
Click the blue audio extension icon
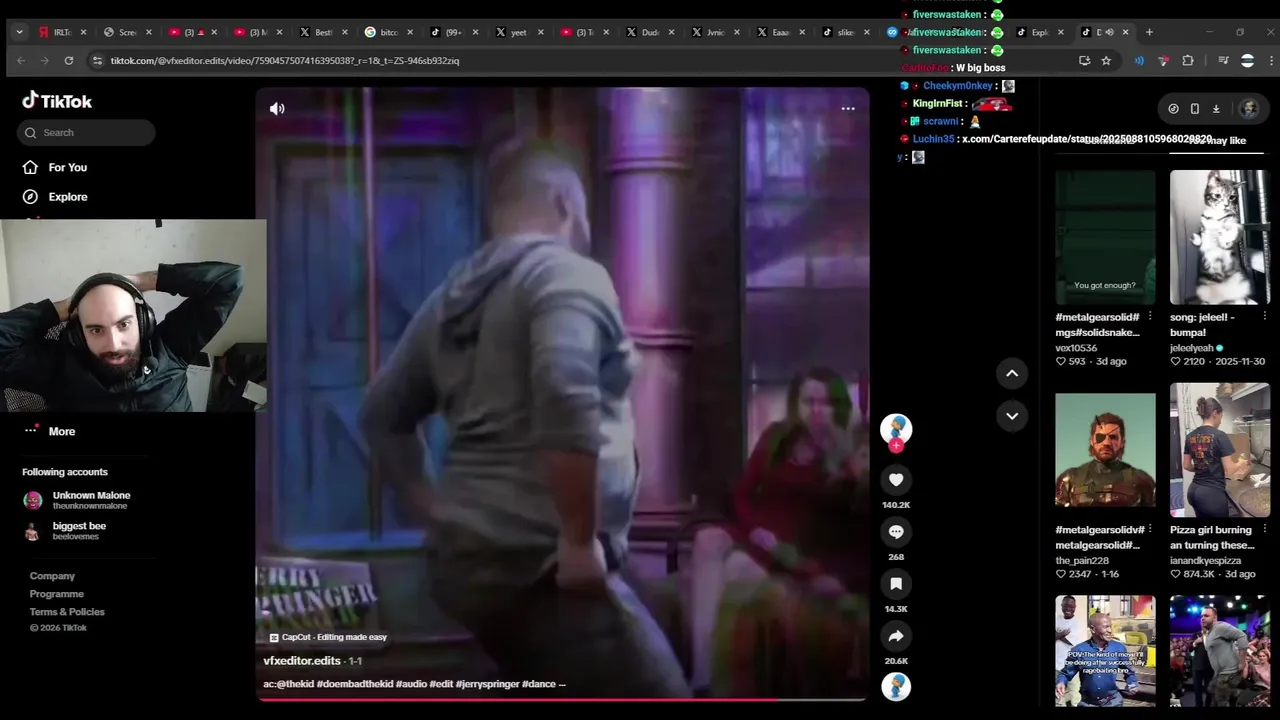[1139, 61]
